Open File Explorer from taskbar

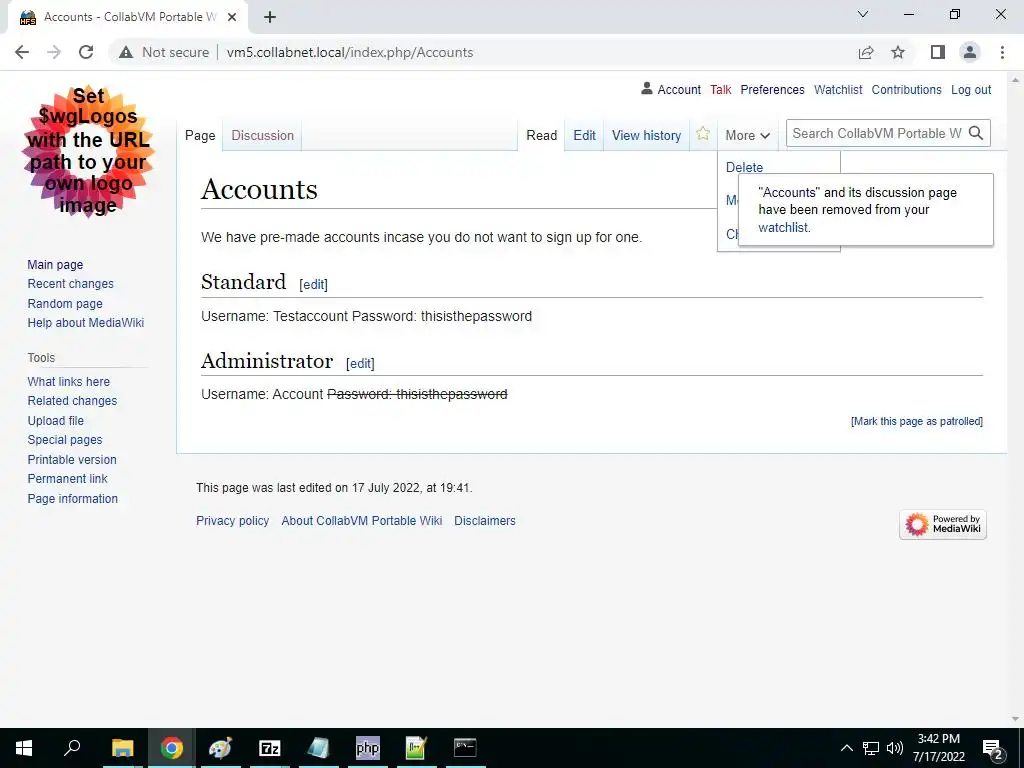[123, 748]
